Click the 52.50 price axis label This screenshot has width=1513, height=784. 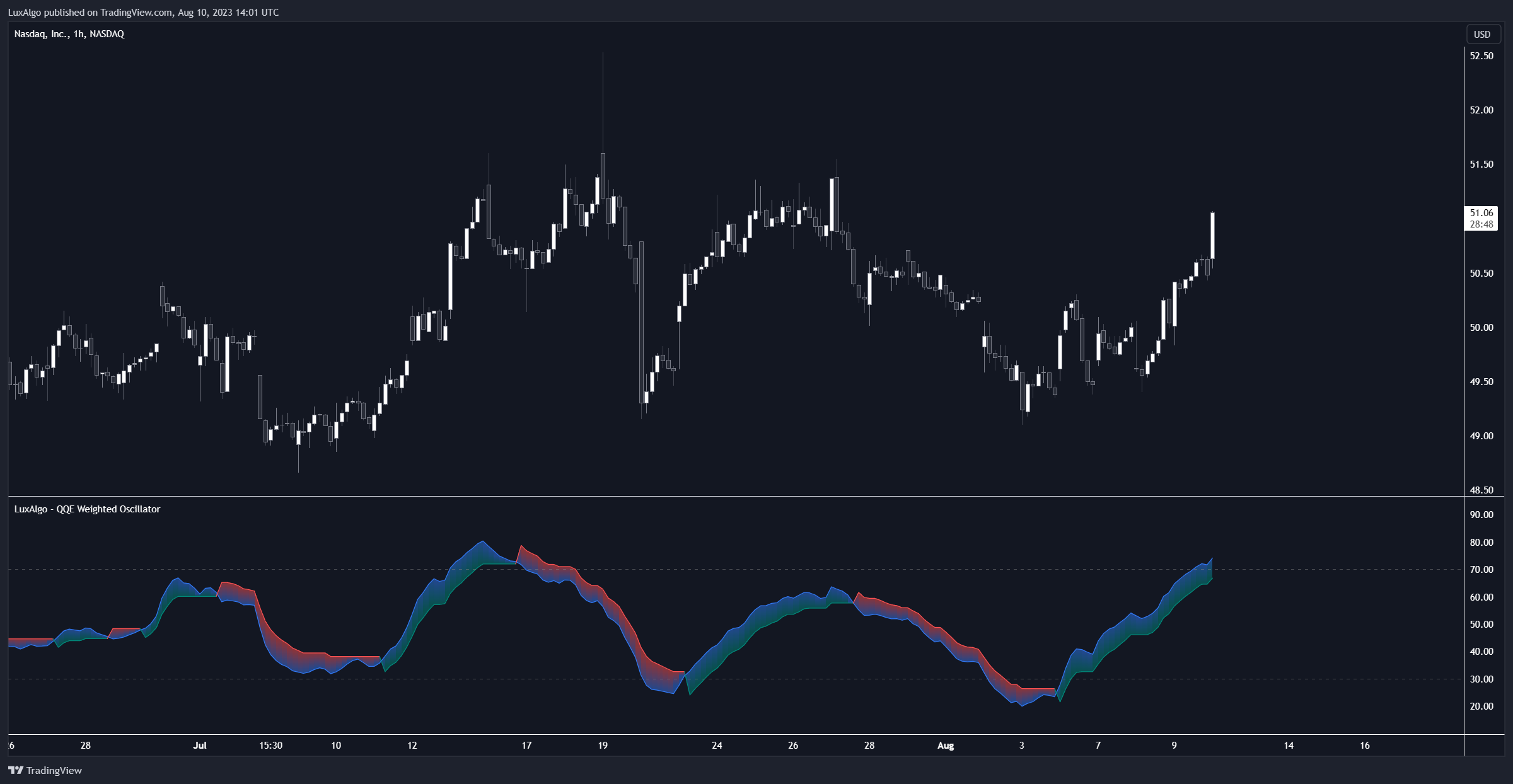point(1481,56)
